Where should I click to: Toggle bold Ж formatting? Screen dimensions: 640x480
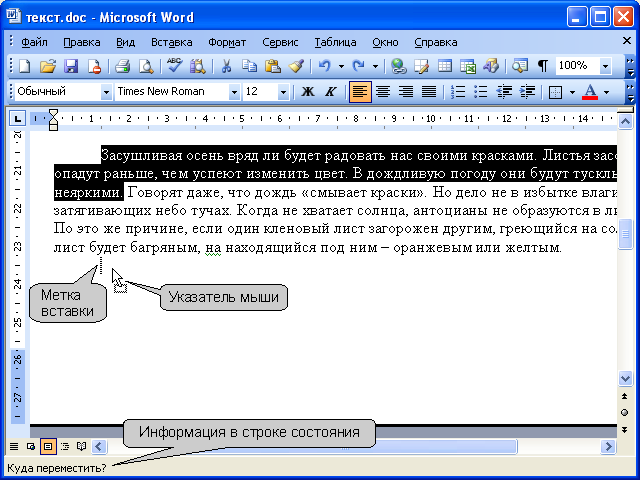308,91
